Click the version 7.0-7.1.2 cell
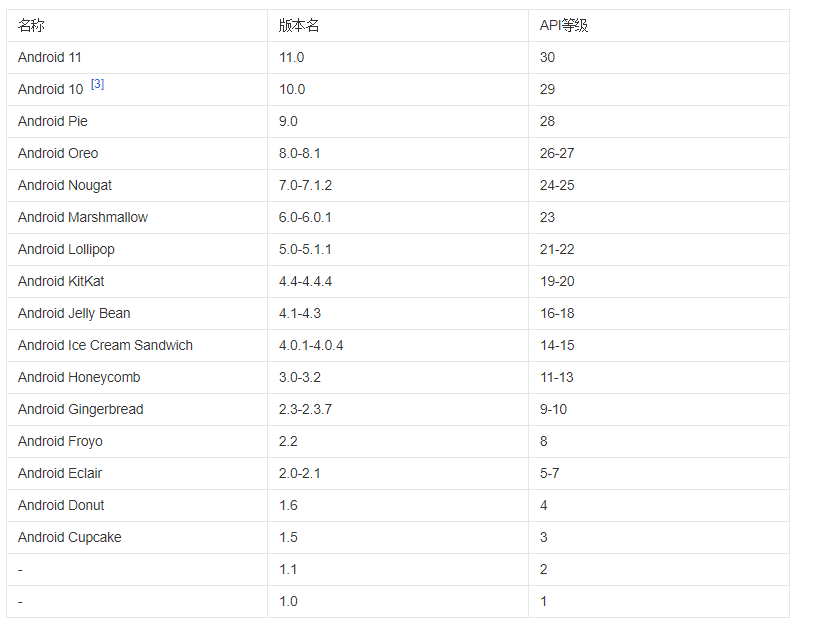Viewport: 823px width, 630px height. pyautogui.click(x=305, y=186)
